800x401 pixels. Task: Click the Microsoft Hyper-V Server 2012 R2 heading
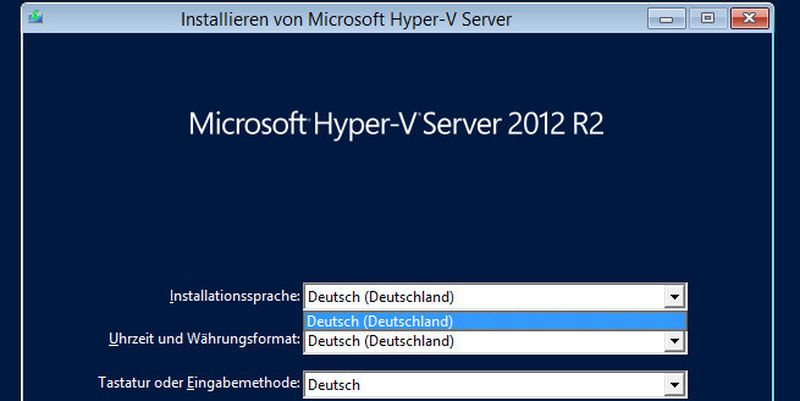tap(396, 124)
